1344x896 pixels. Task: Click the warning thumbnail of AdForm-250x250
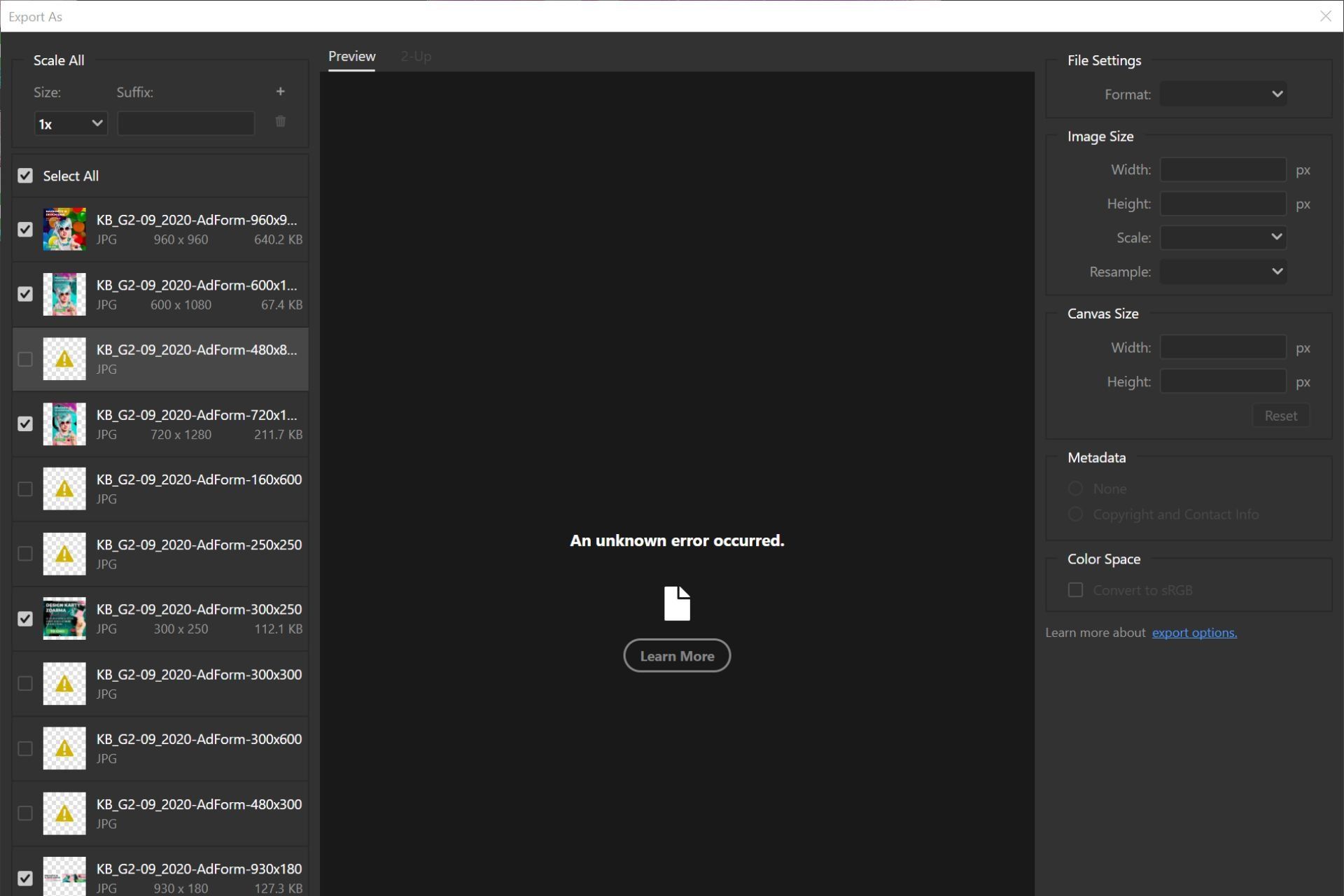[x=64, y=554]
